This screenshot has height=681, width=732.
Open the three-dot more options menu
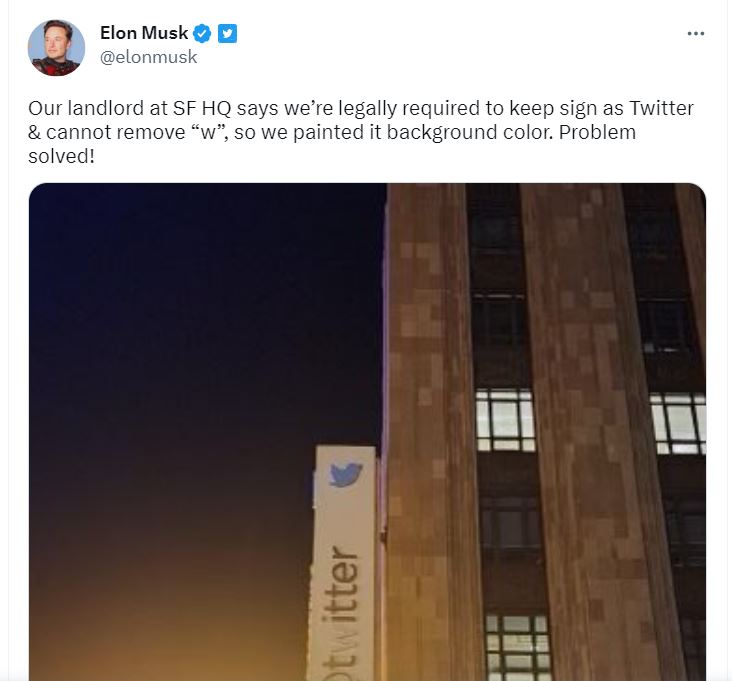pyautogui.click(x=696, y=34)
